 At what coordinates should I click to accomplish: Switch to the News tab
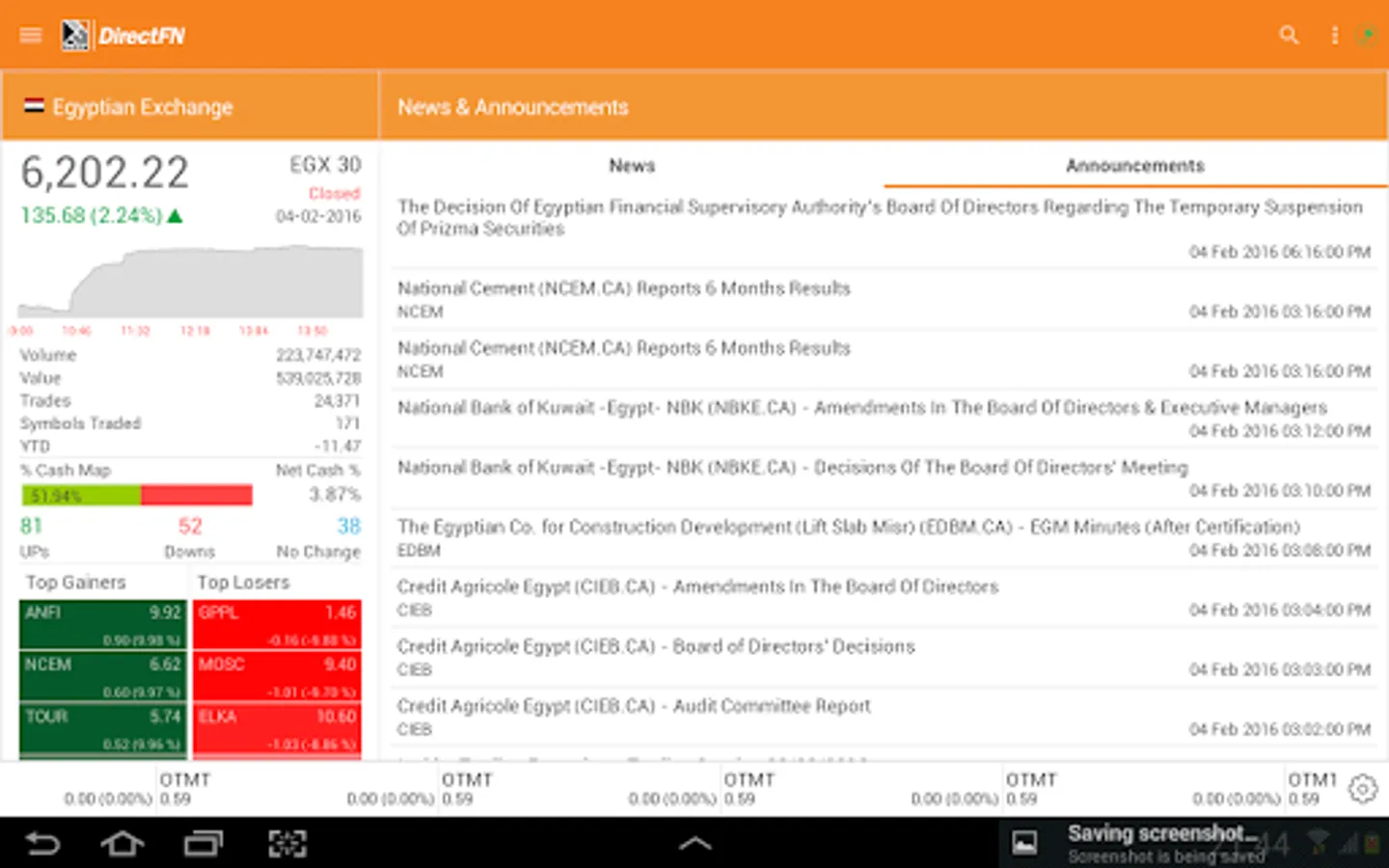pyautogui.click(x=632, y=166)
